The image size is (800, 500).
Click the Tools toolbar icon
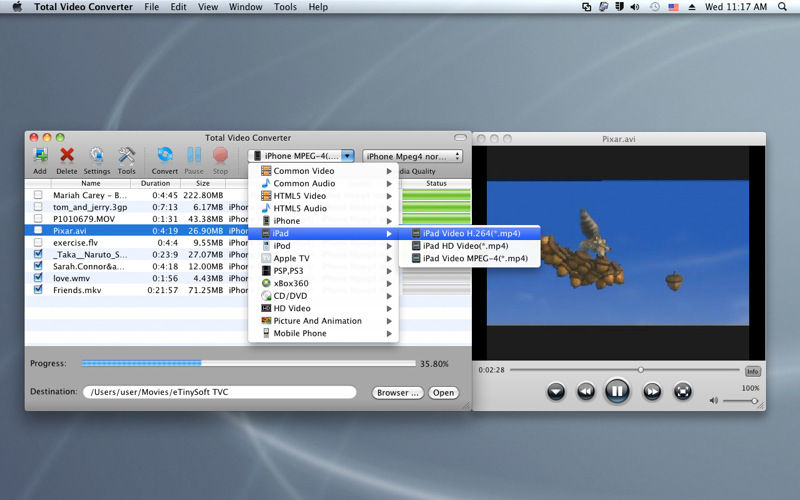click(x=127, y=155)
